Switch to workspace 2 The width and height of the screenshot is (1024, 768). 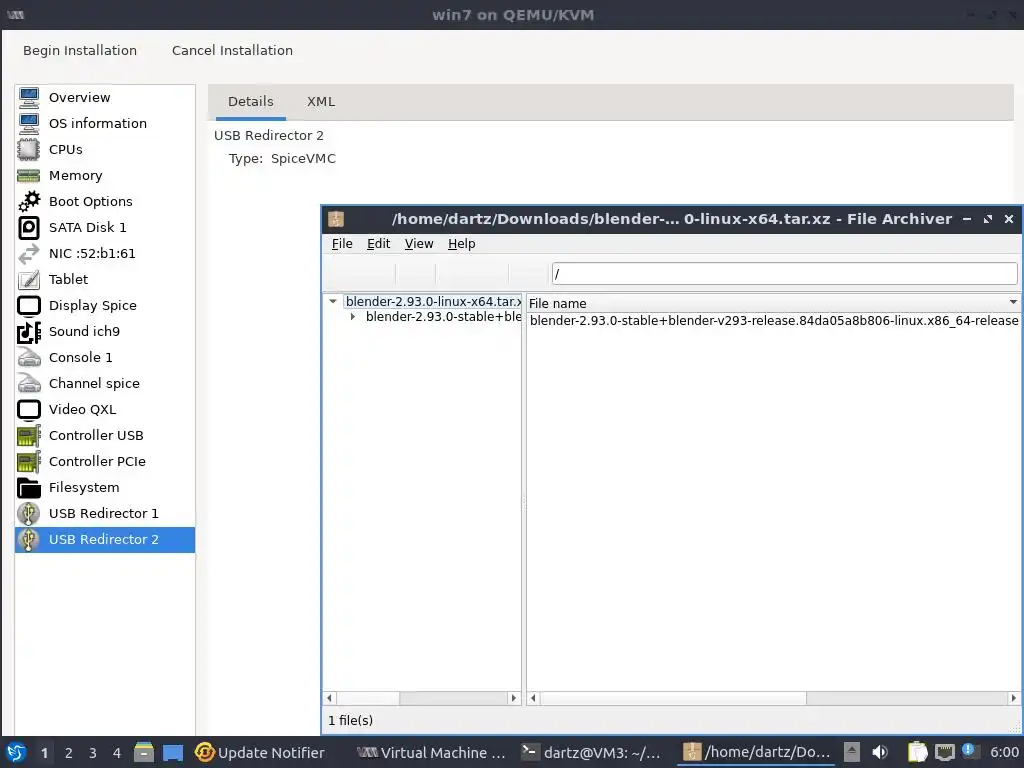[69, 753]
